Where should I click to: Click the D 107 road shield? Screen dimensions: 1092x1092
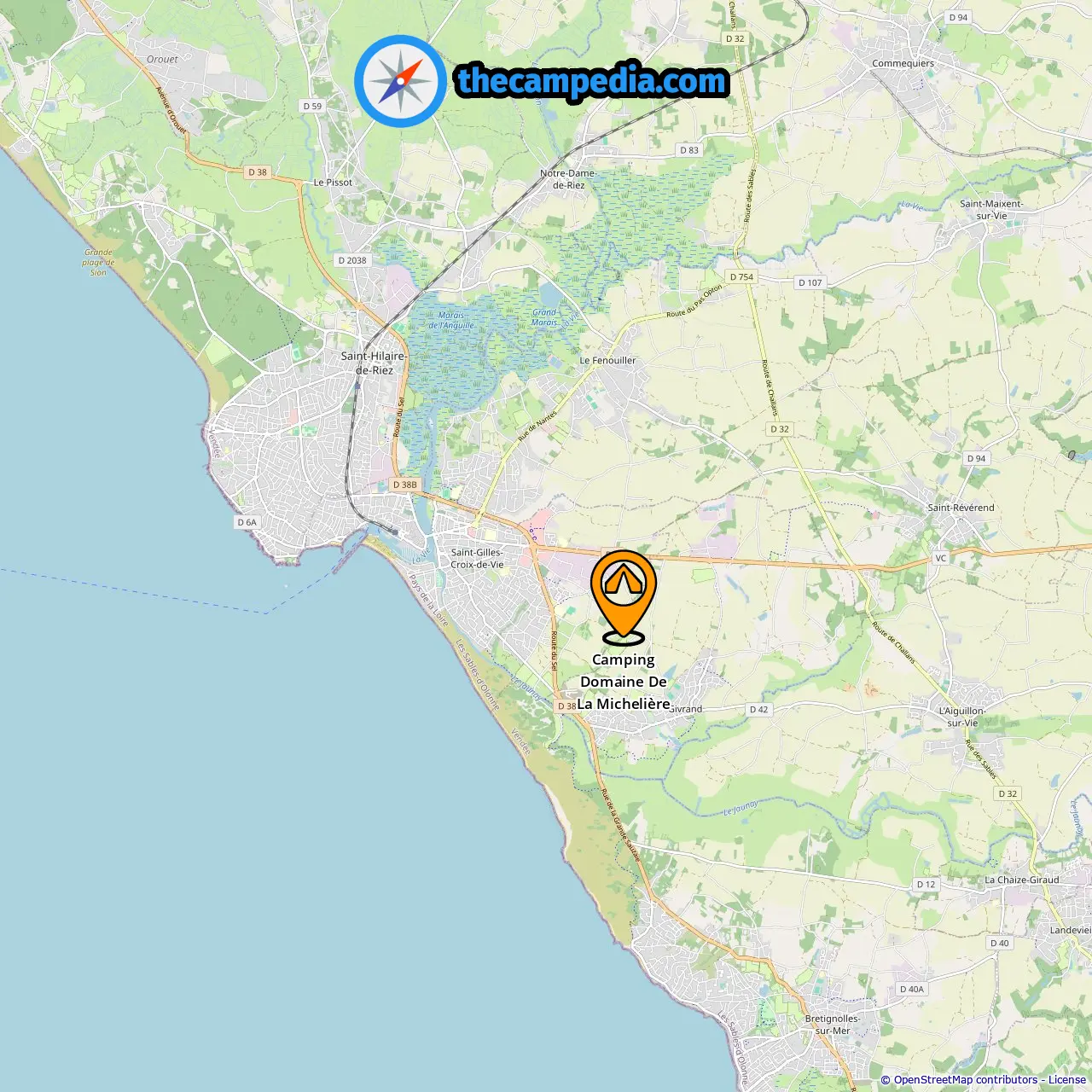(x=810, y=282)
